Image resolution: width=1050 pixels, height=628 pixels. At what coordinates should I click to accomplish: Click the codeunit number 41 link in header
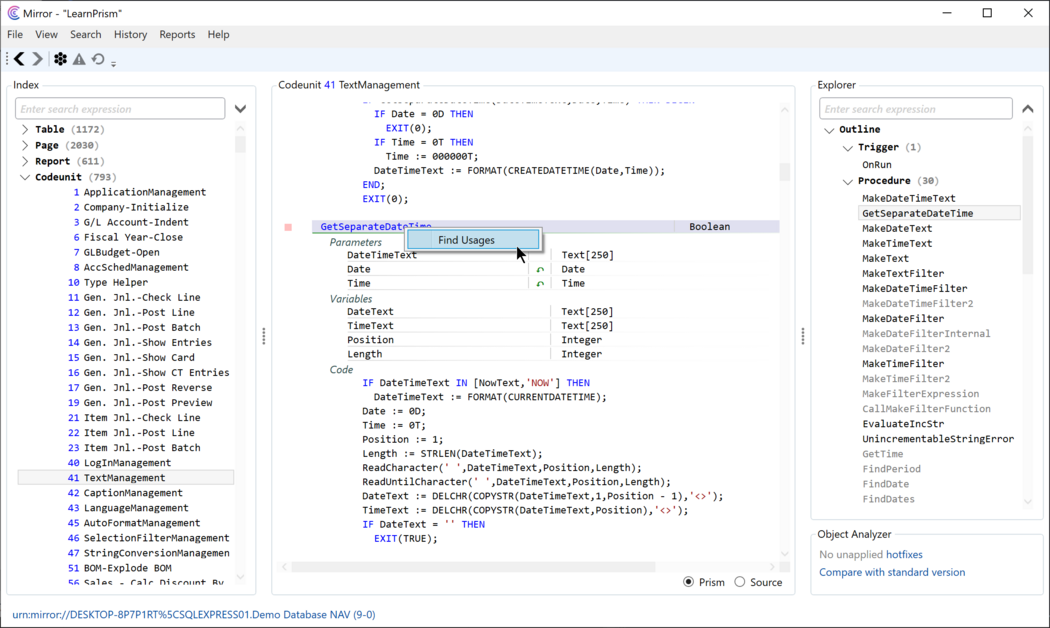point(329,85)
